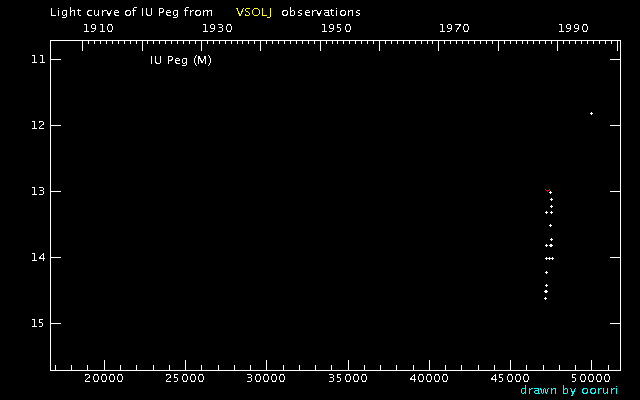Viewport: 640px width, 400px height.
Task: Click the data point at magnitude 13.5
Action: click(x=550, y=226)
